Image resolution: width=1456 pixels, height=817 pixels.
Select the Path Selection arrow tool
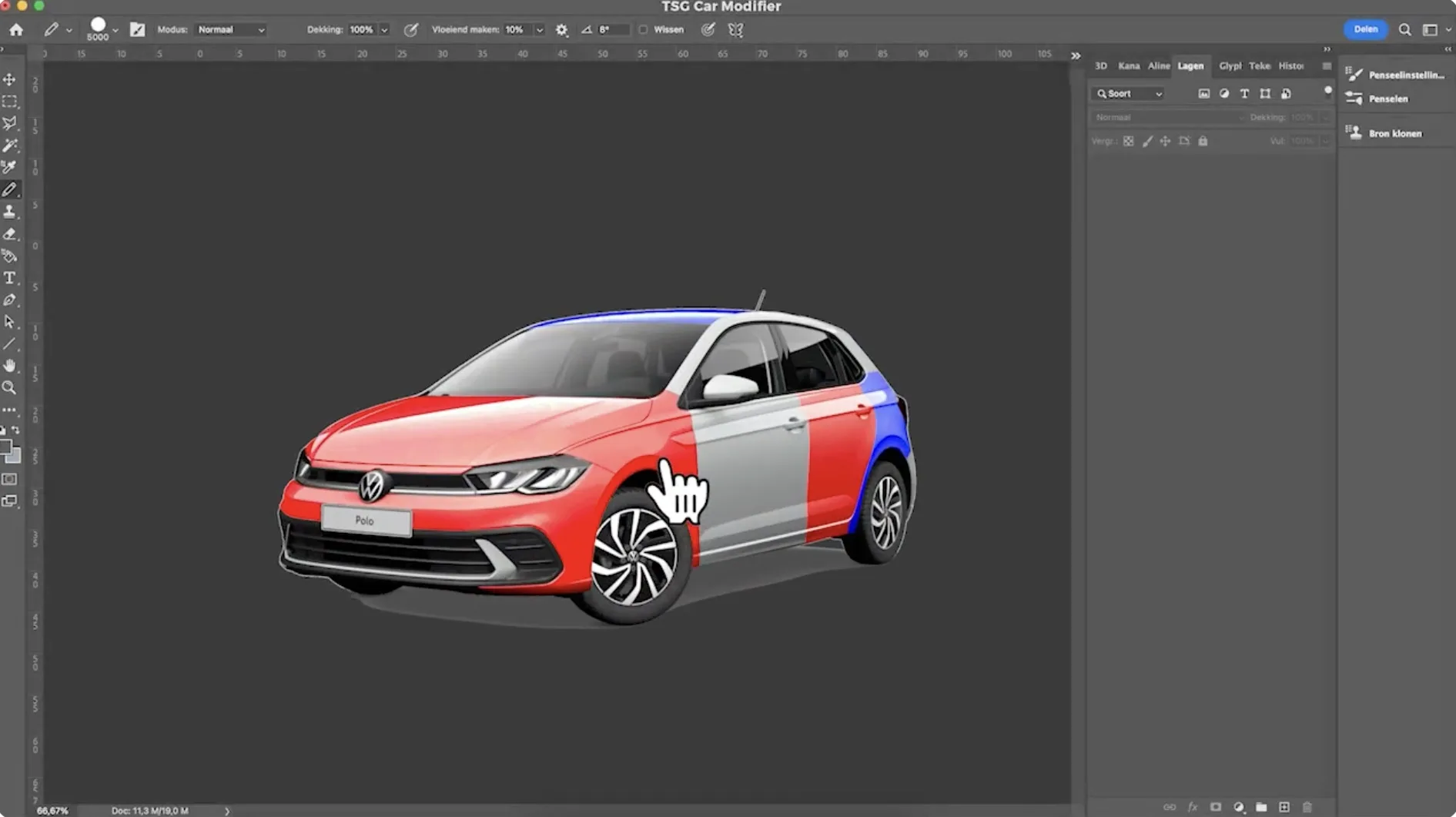(9, 322)
